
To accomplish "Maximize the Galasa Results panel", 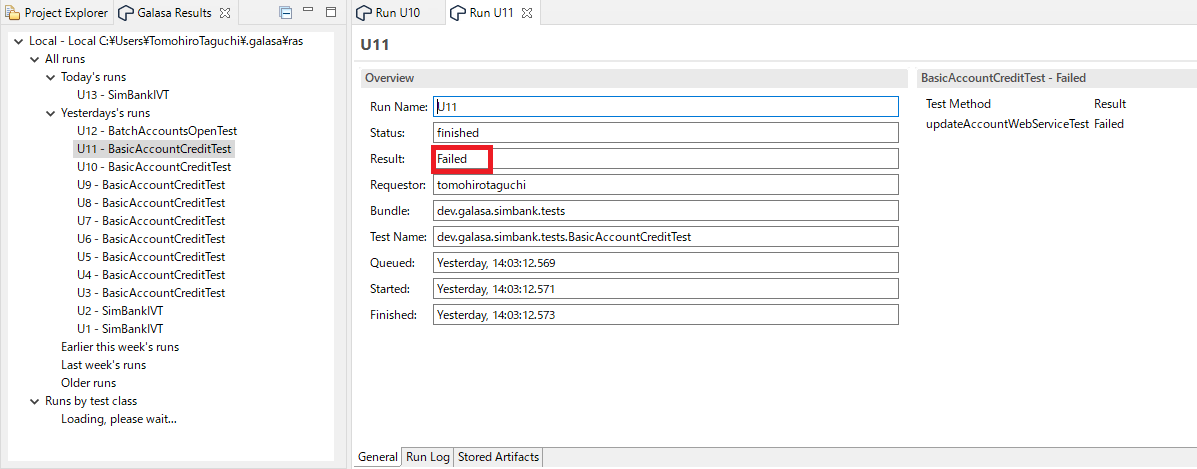I will (x=331, y=12).
